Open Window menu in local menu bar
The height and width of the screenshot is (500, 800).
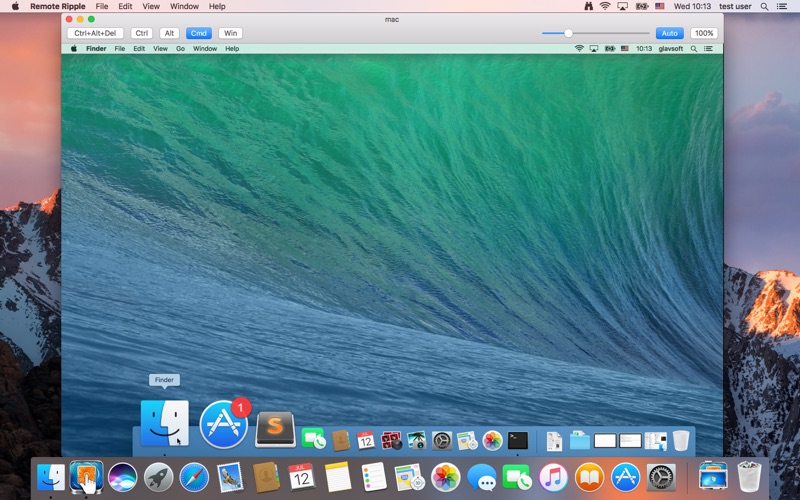[x=184, y=6]
